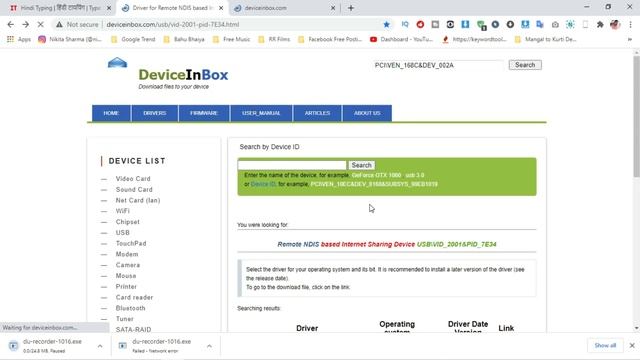Open the ARTICLES menu item
The height and width of the screenshot is (360, 640).
(317, 113)
